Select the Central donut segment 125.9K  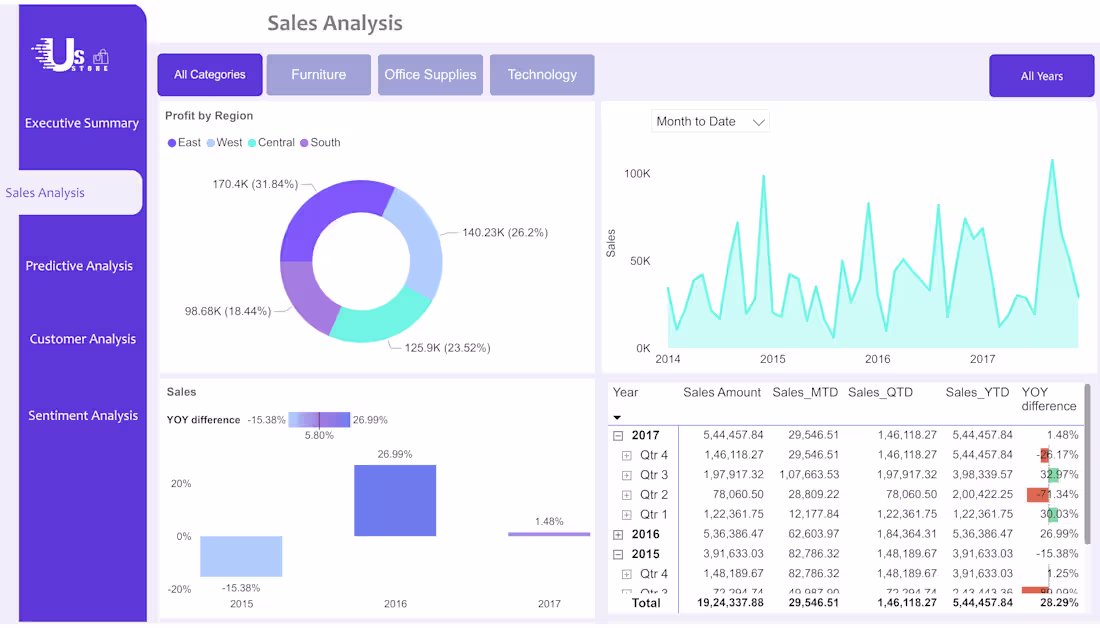(382, 320)
